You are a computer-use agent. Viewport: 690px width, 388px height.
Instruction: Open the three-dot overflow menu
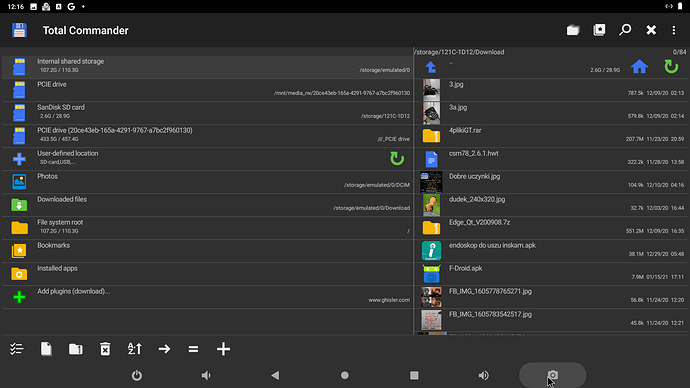[x=673, y=30]
